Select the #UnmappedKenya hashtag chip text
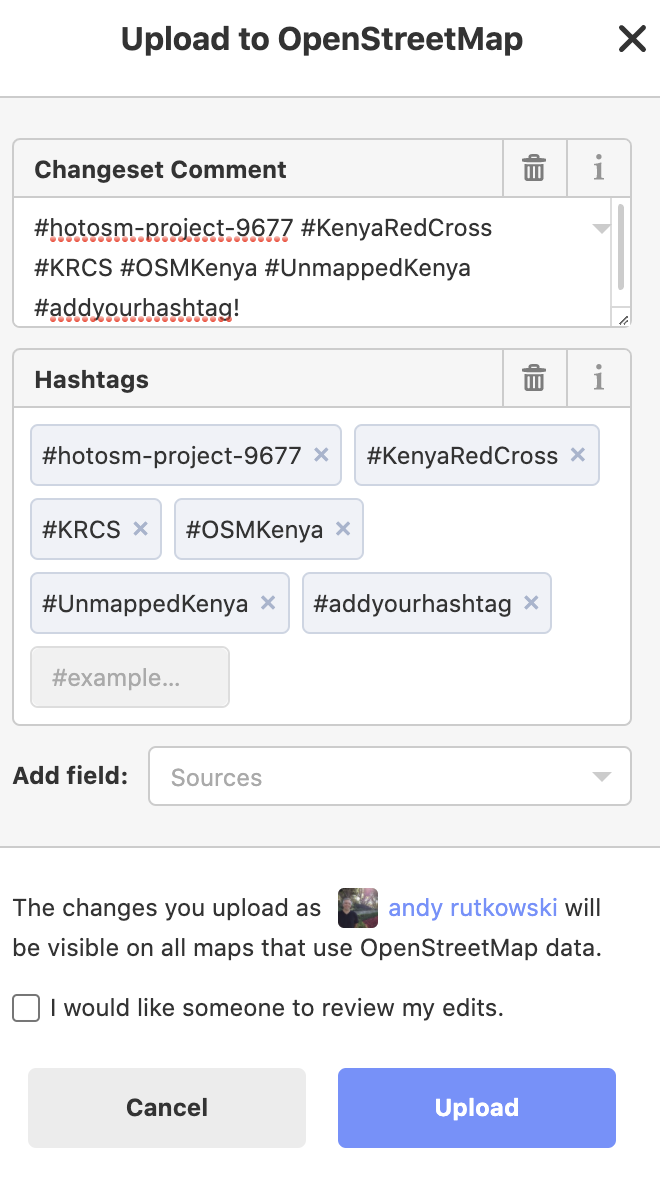This screenshot has width=660, height=1198. point(145,604)
